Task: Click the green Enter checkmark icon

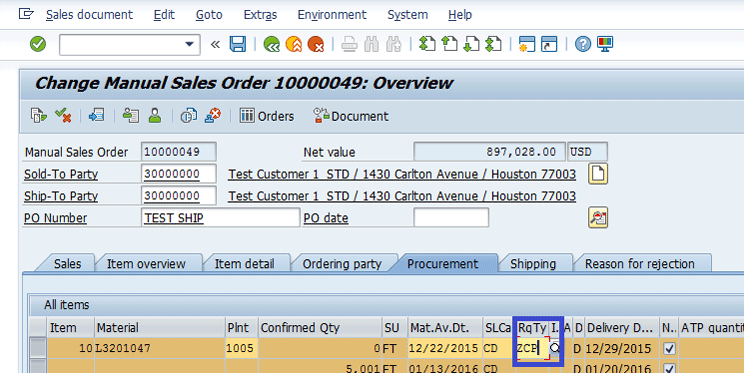Action: [x=38, y=44]
